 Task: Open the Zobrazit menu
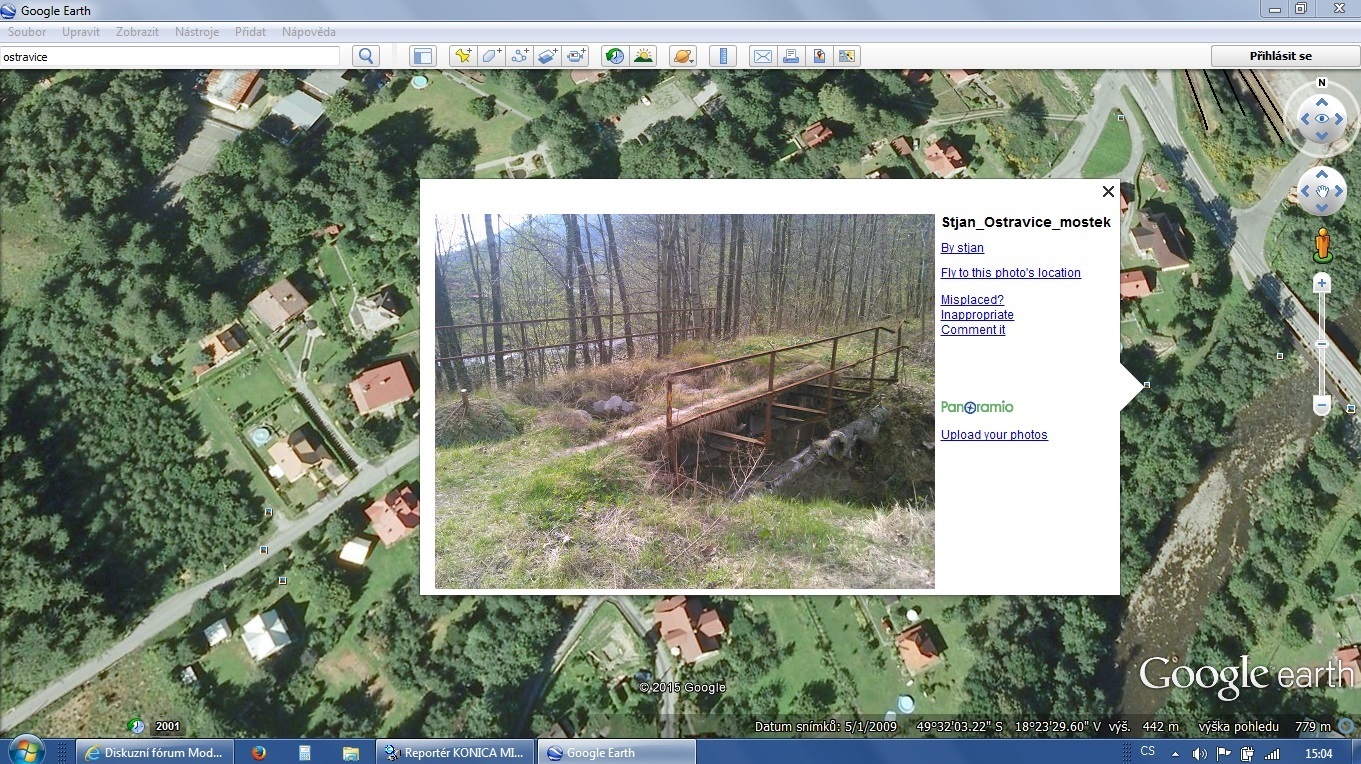pyautogui.click(x=138, y=32)
